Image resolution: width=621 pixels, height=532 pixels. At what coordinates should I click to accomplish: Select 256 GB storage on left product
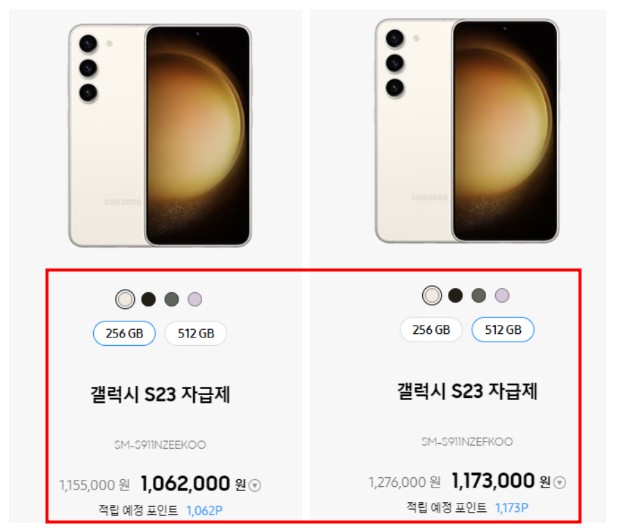tap(124, 334)
